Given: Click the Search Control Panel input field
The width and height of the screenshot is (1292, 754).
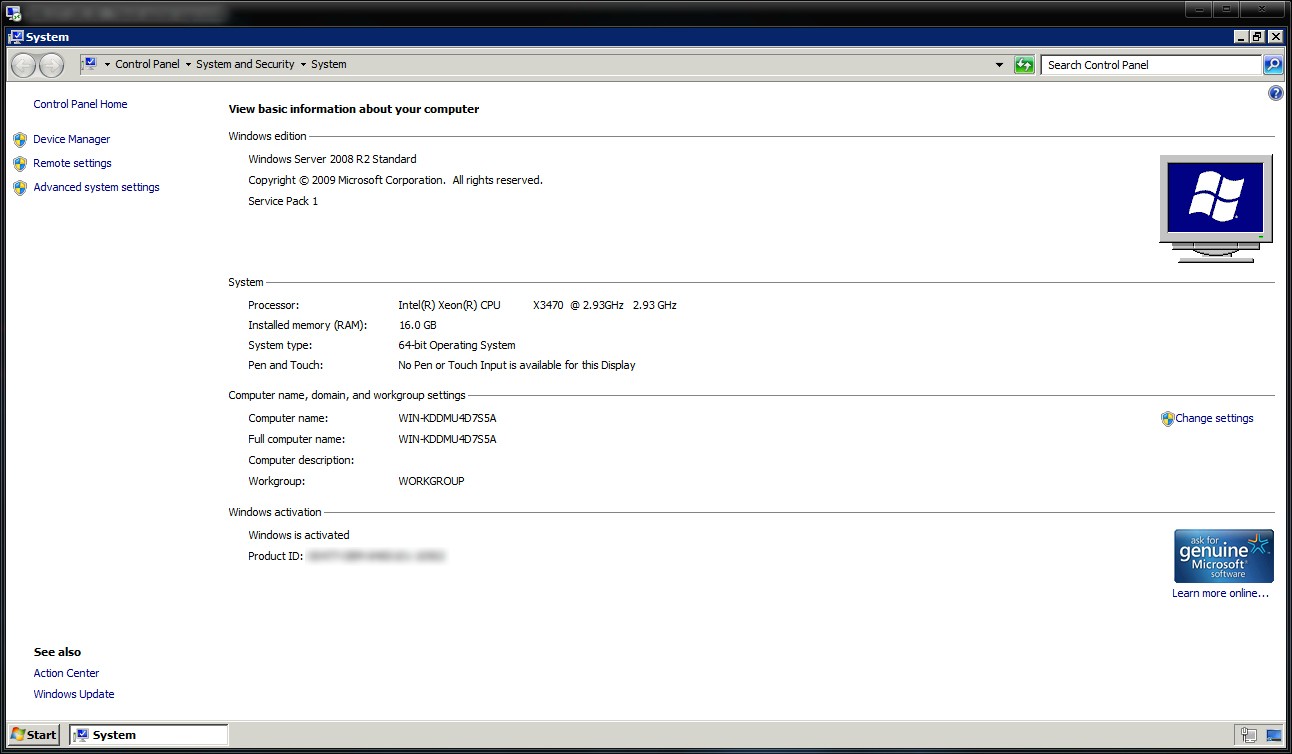Looking at the screenshot, I should point(1150,65).
